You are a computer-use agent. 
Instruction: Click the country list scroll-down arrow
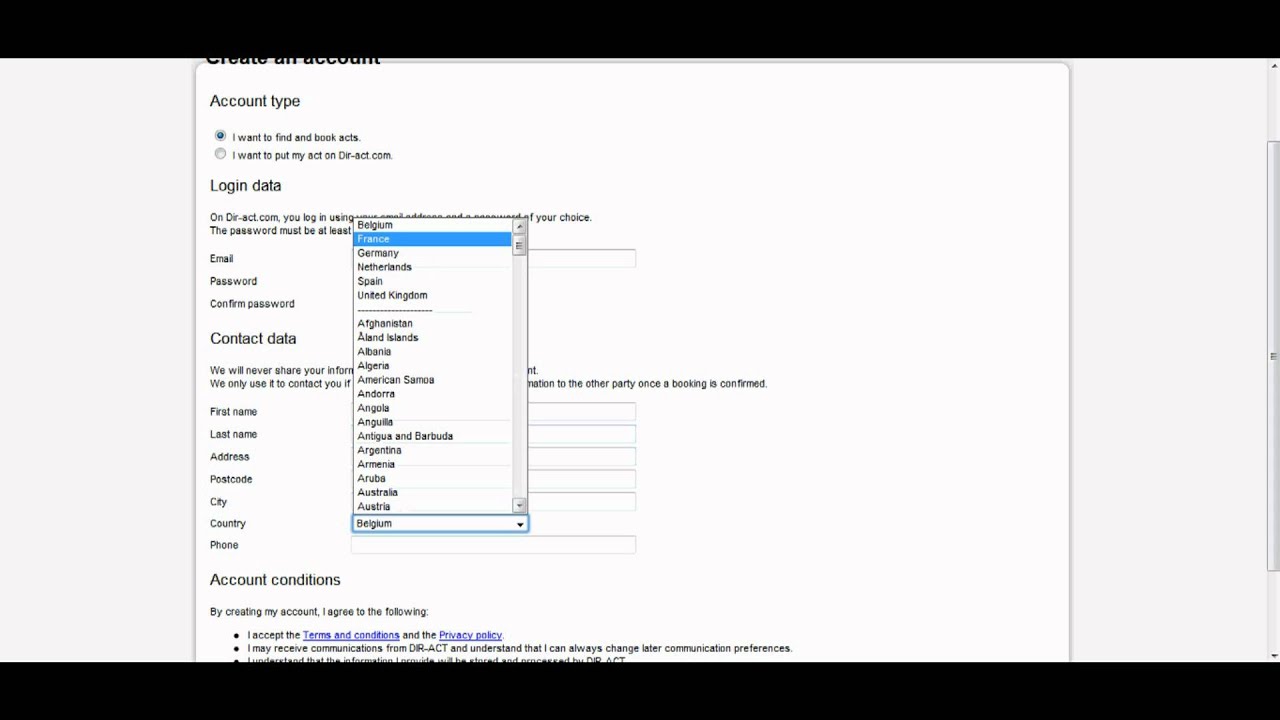(519, 506)
